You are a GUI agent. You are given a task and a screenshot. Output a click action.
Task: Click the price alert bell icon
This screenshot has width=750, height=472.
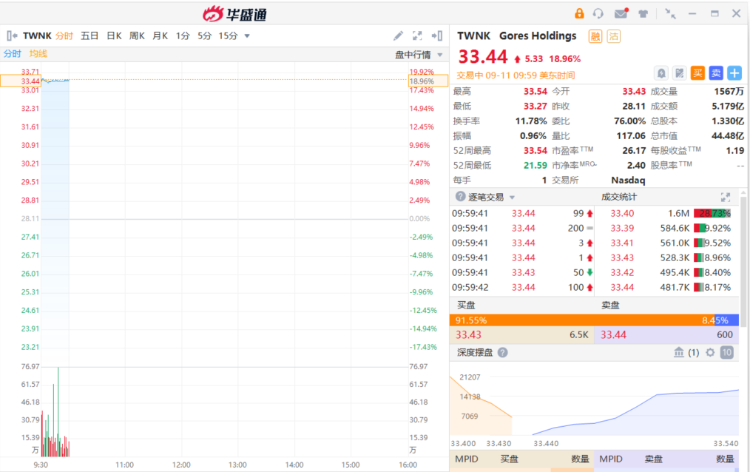coord(661,73)
